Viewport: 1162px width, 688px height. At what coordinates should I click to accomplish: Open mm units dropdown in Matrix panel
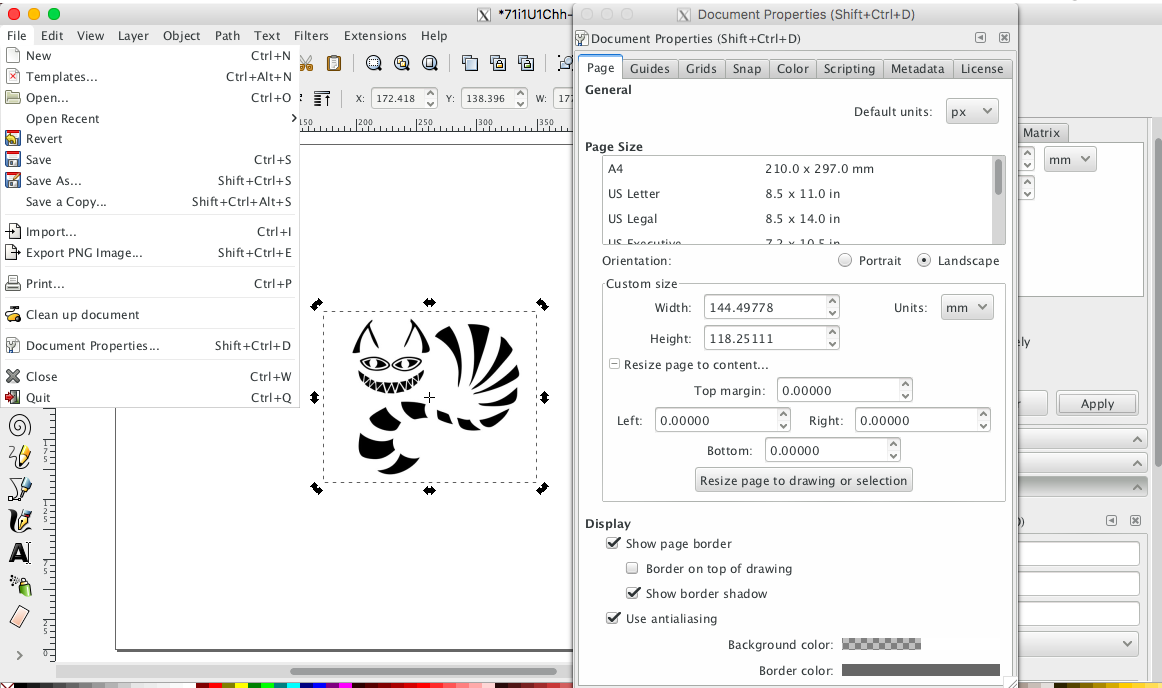[1070, 159]
